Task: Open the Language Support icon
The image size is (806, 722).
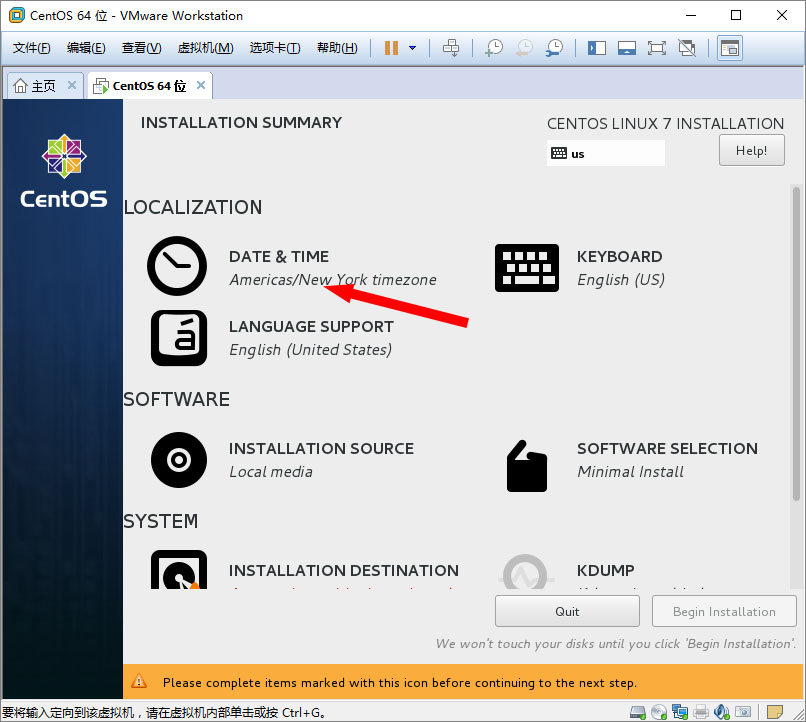Action: [x=178, y=338]
